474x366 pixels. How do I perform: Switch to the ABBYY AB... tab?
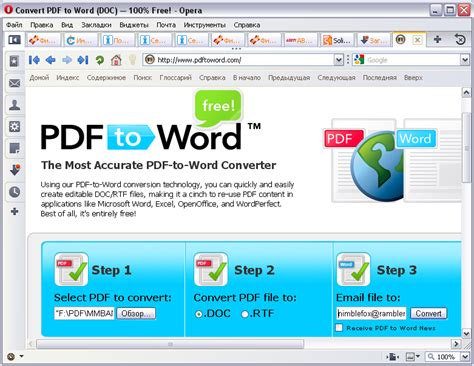point(300,40)
